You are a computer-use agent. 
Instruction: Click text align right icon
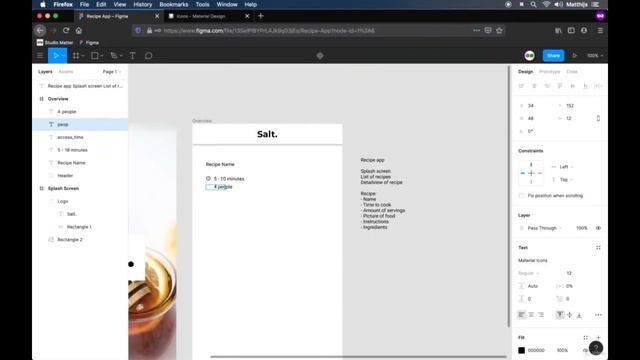pos(541,315)
